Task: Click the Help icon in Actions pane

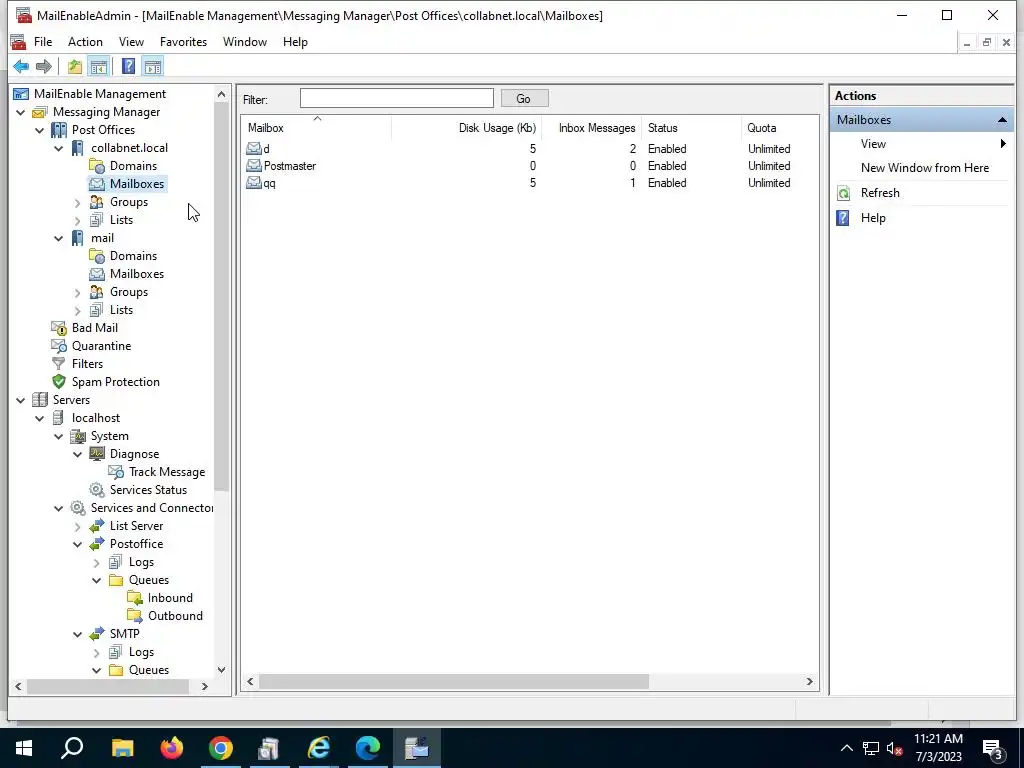Action: click(x=843, y=218)
